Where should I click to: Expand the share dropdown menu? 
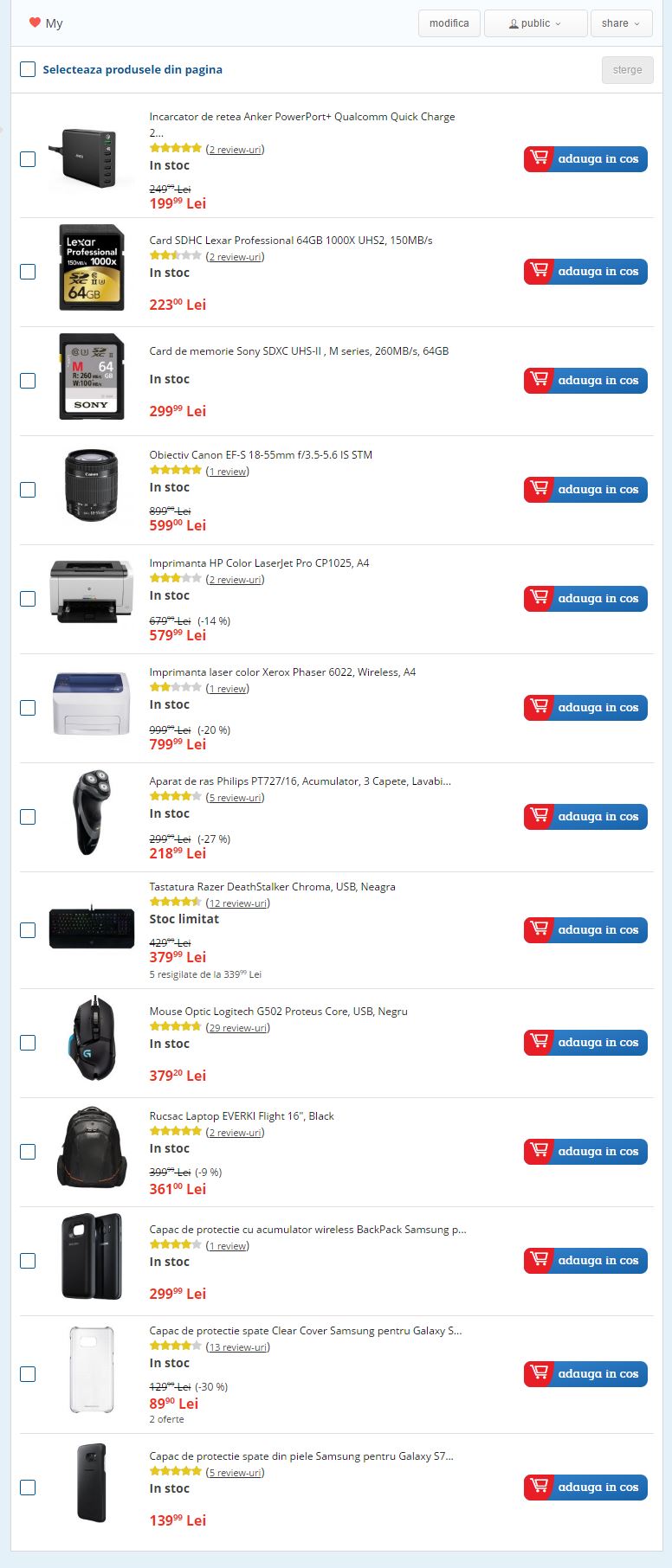pyautogui.click(x=621, y=23)
